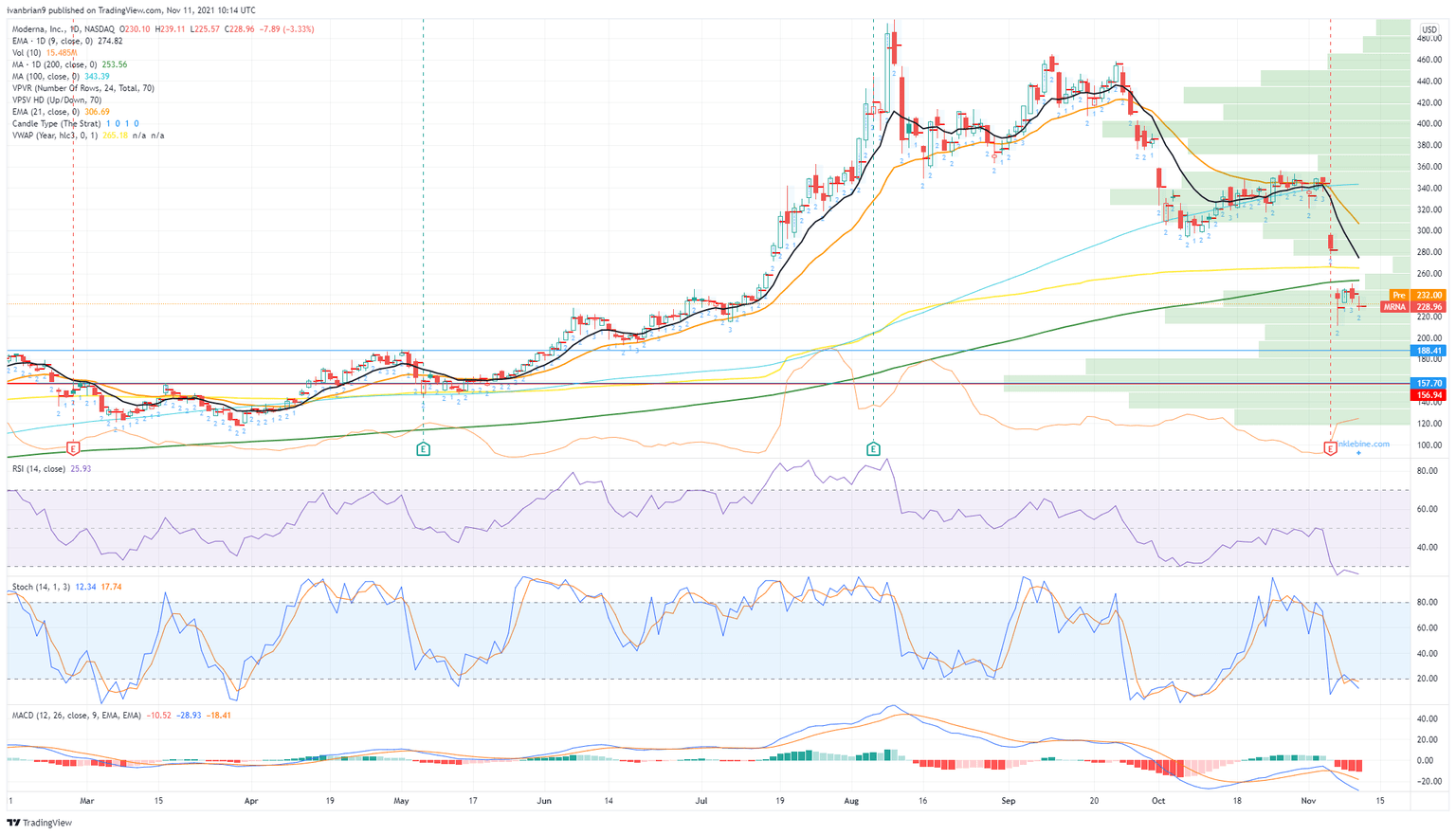Click the RSI value 25.93

(81, 469)
